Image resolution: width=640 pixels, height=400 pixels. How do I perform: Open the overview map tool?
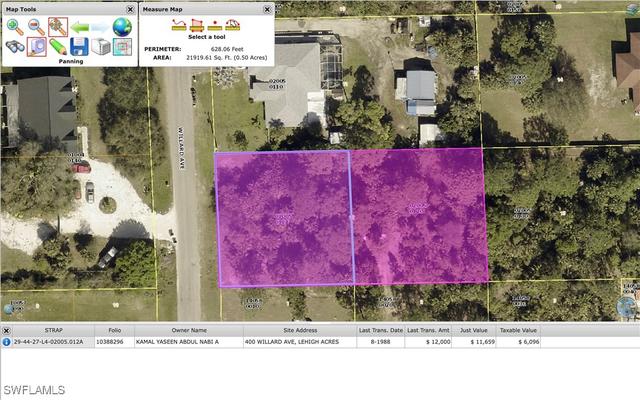click(122, 46)
